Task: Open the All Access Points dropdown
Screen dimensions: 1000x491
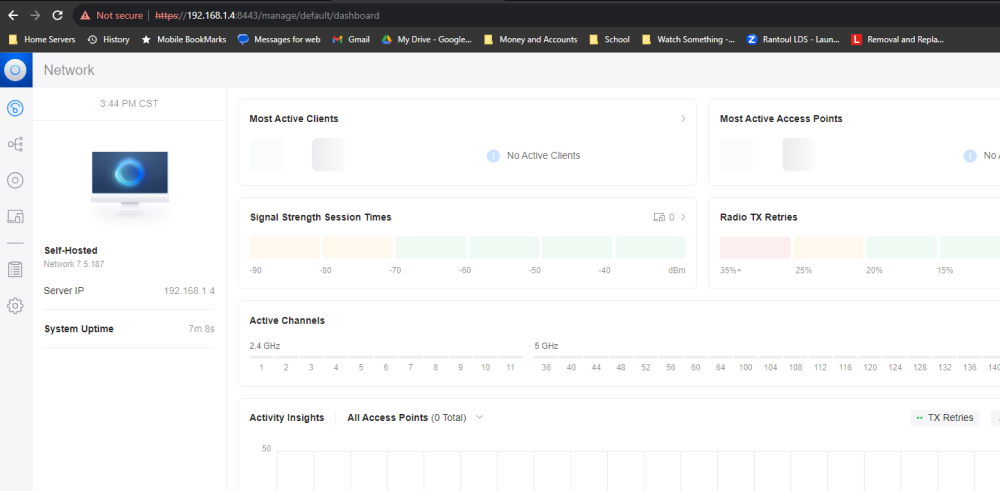Action: tap(415, 418)
